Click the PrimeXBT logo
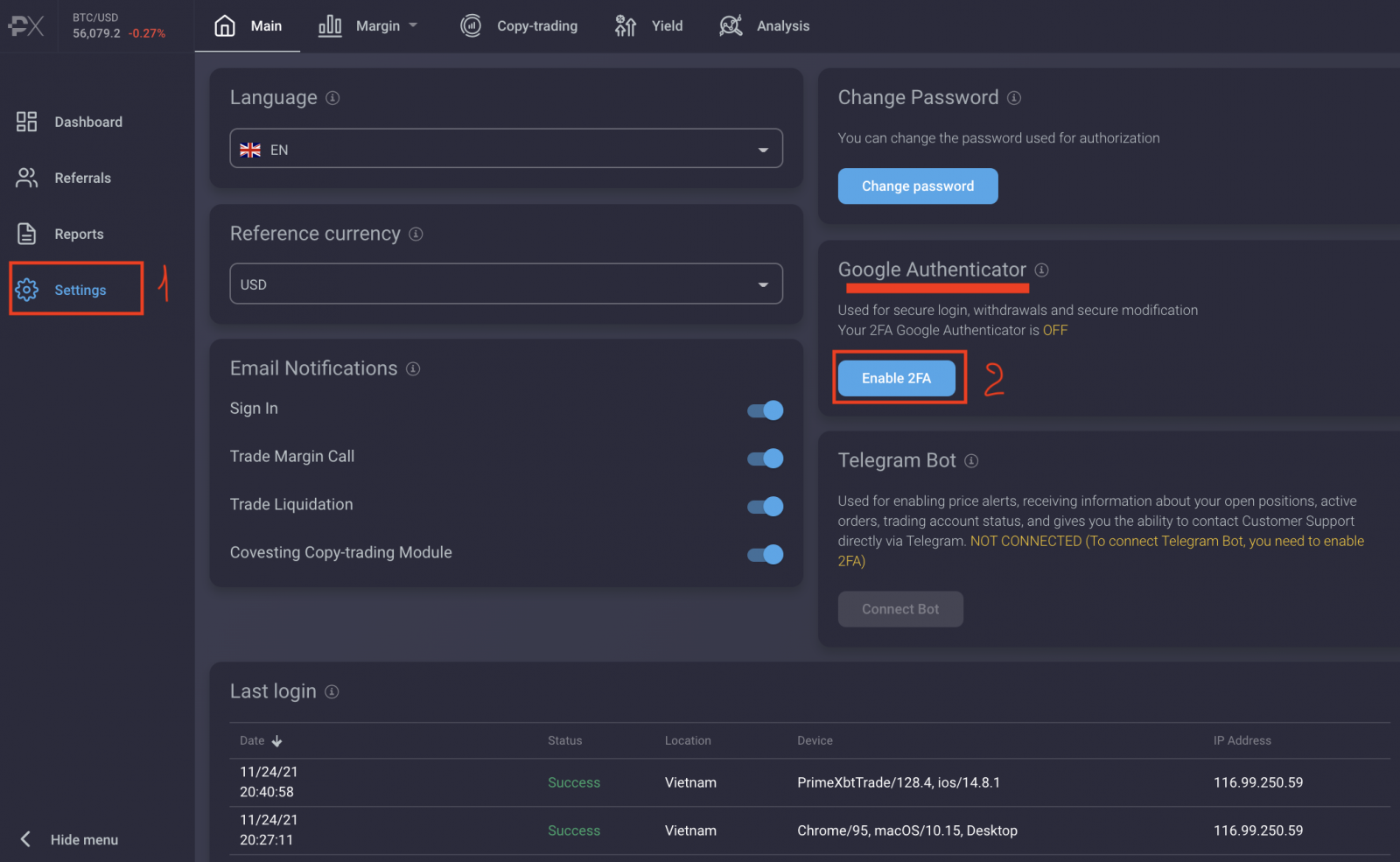Screen dimensions: 1400x862 click(x=25, y=25)
